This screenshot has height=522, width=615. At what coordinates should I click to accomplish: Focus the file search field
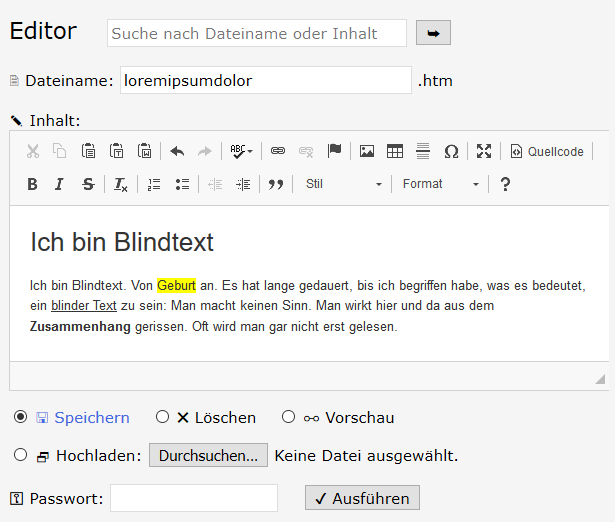click(x=257, y=33)
